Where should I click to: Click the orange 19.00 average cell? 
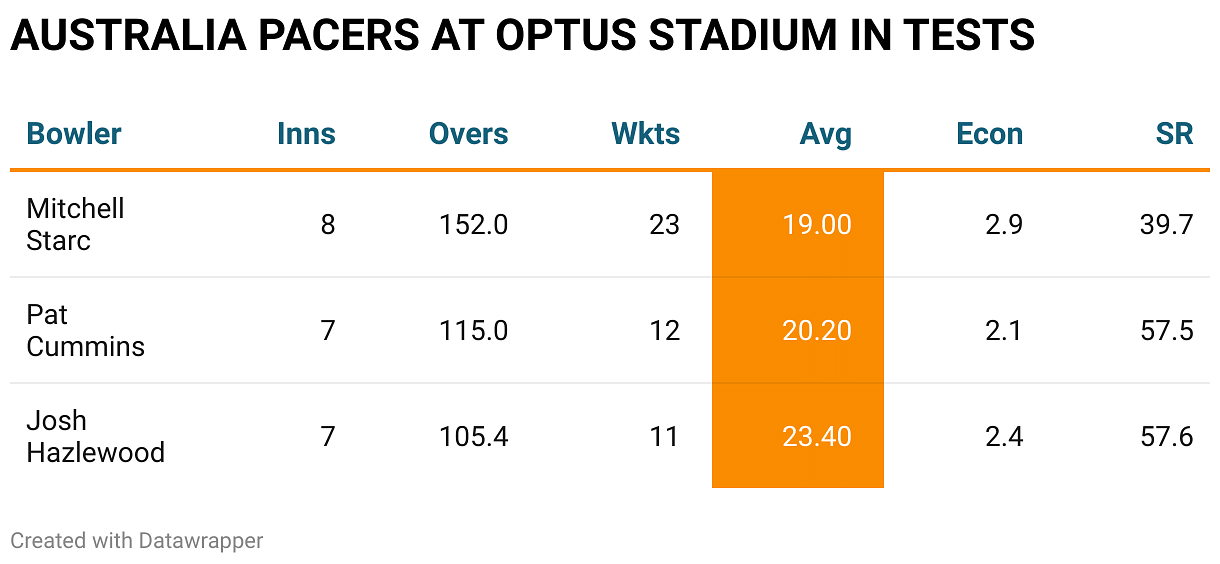[817, 224]
